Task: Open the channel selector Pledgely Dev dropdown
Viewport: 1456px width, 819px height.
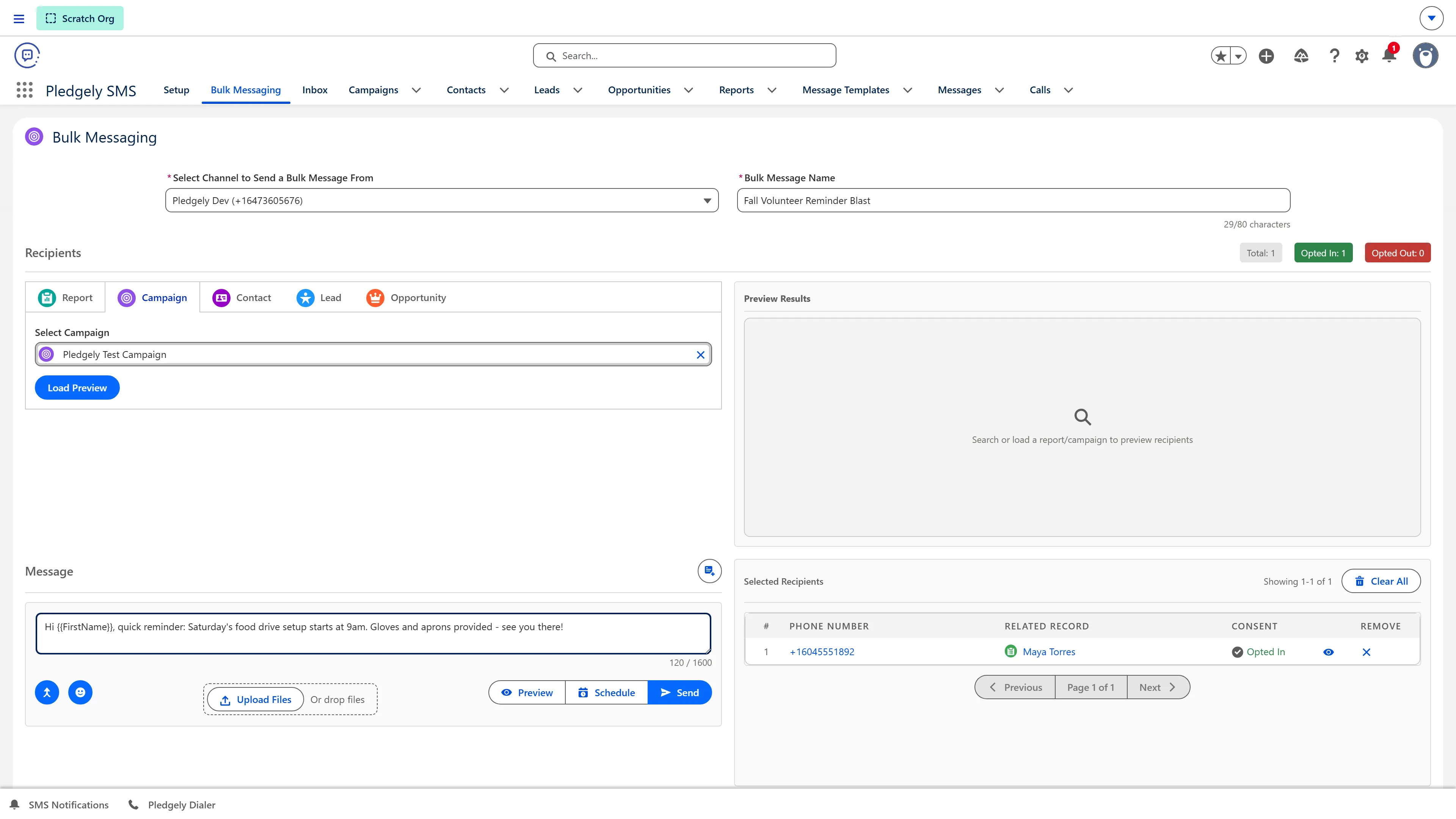Action: tap(442, 201)
